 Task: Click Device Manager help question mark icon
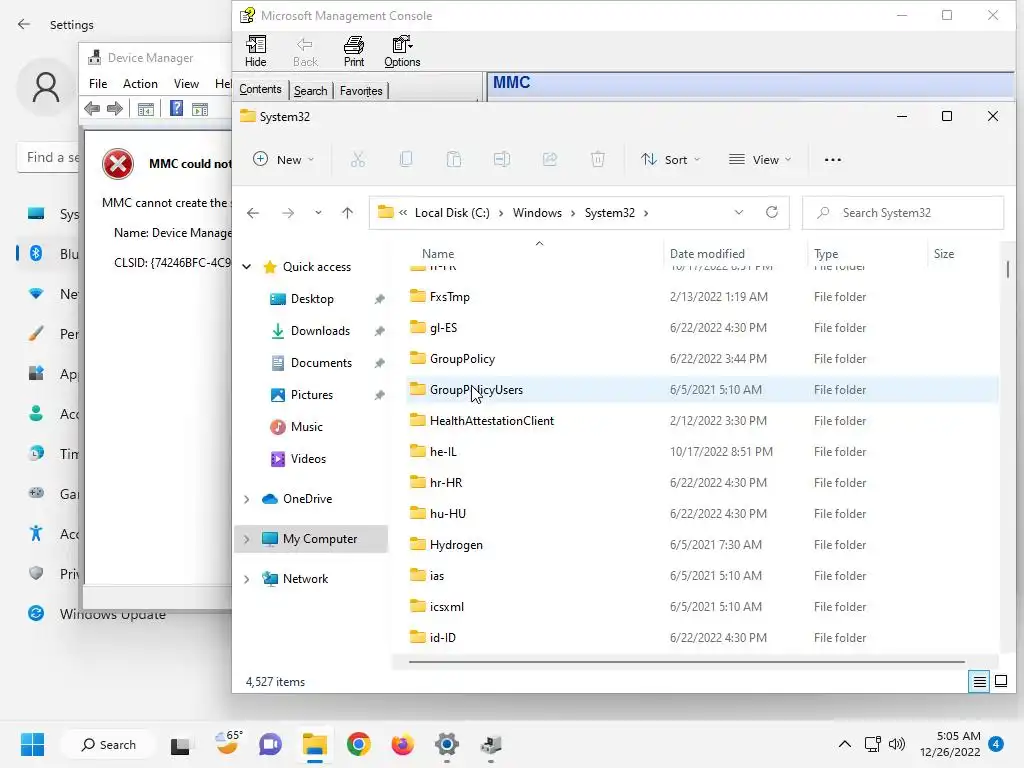(x=176, y=108)
